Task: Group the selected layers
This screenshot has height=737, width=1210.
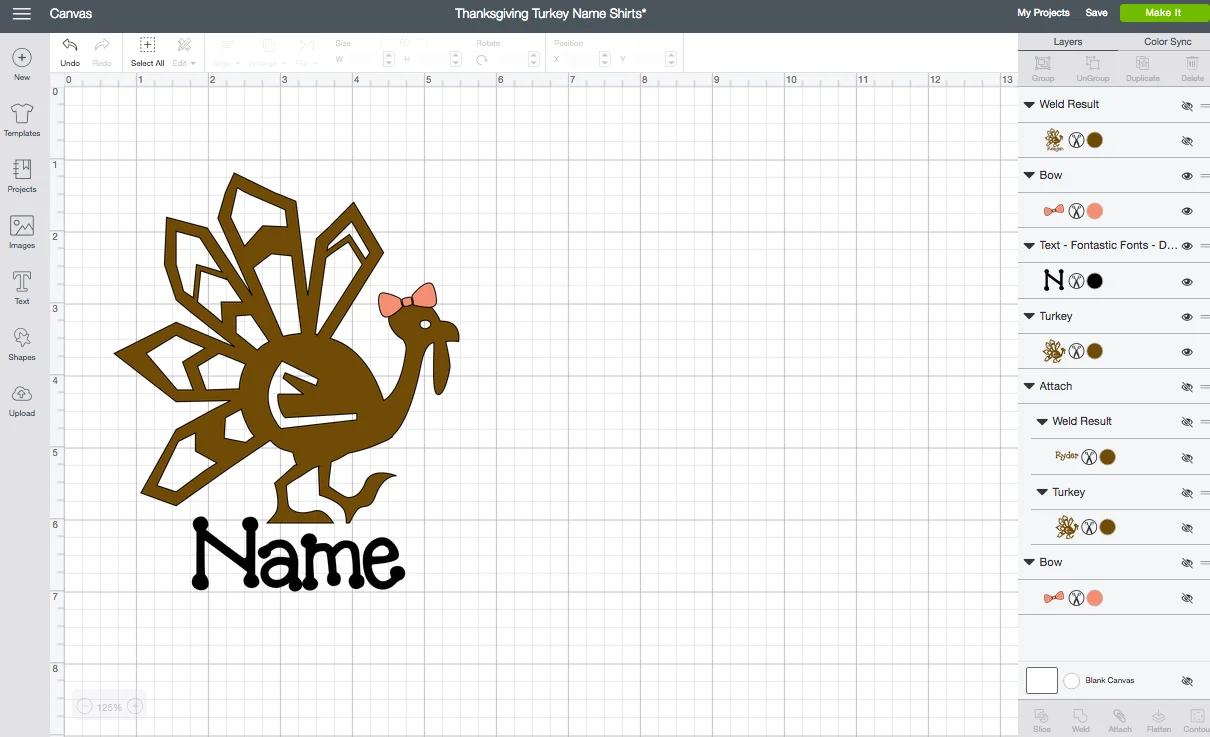Action: click(x=1043, y=69)
